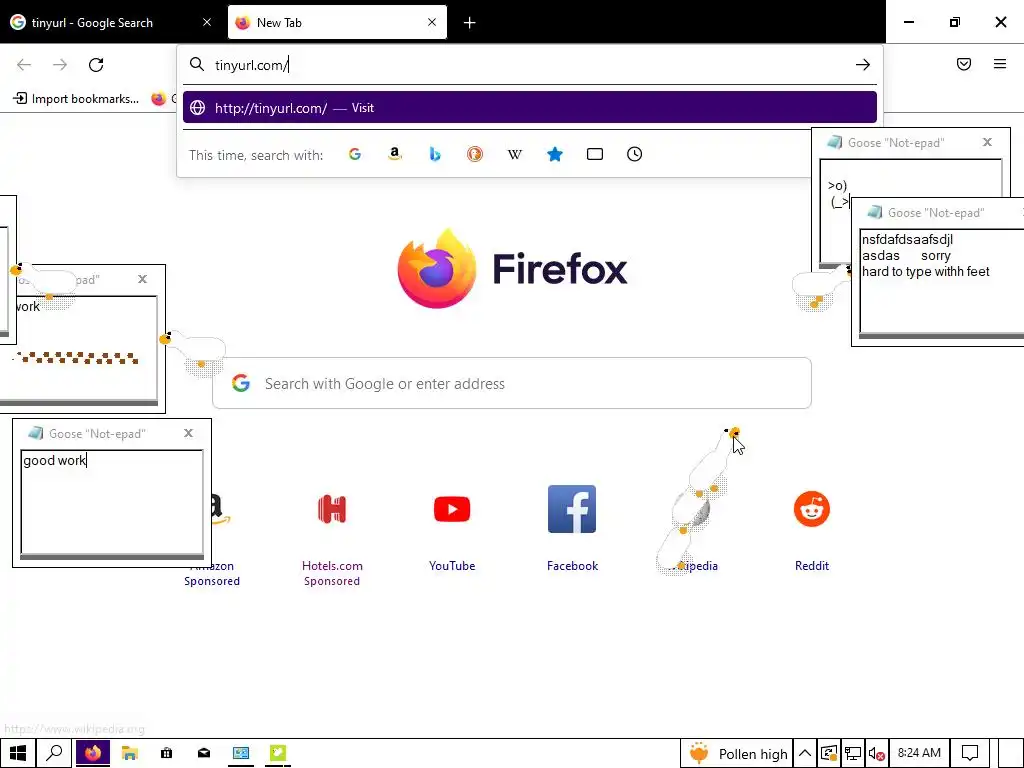Click the Facebook label link

(x=572, y=566)
